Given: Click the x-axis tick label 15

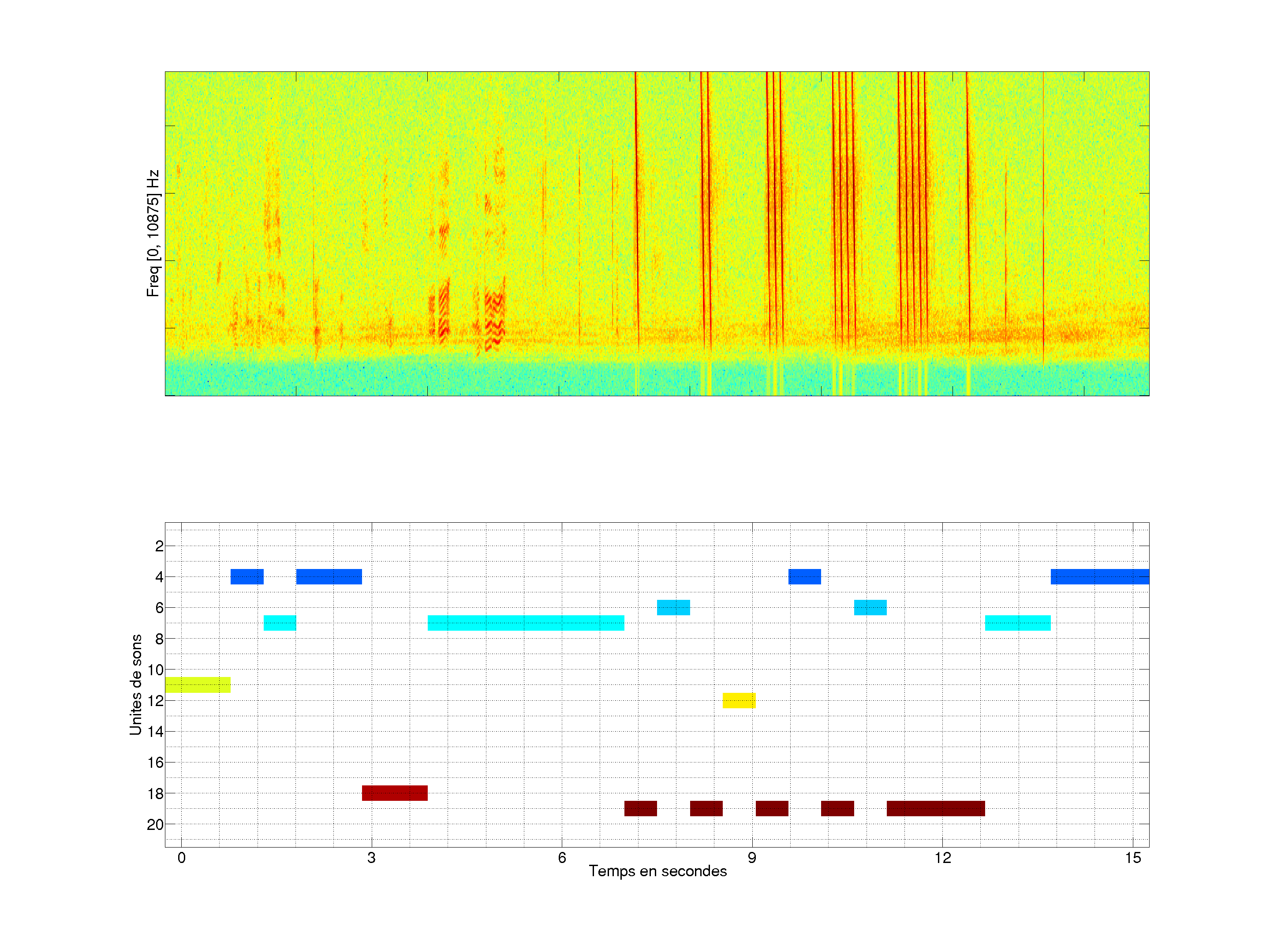Looking at the screenshot, I should pos(1132,858).
